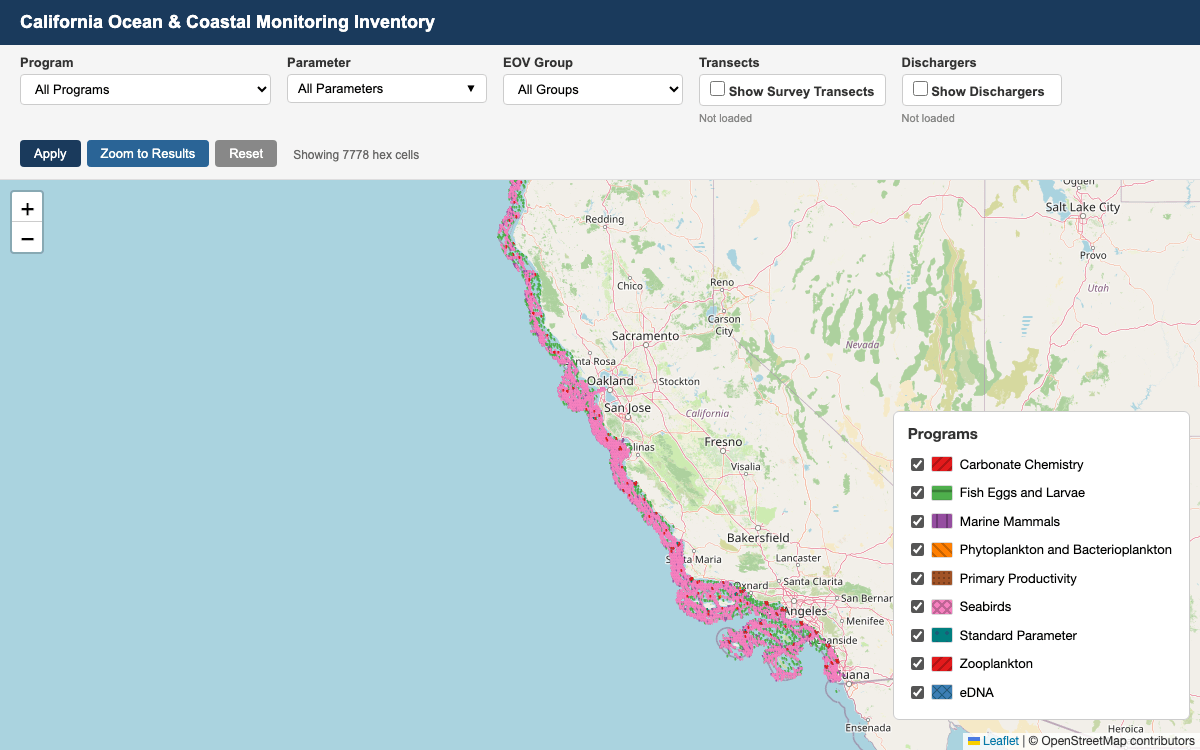The image size is (1200, 750).
Task: Uncheck the Carbonate Chemistry program checkbox
Action: 917,464
